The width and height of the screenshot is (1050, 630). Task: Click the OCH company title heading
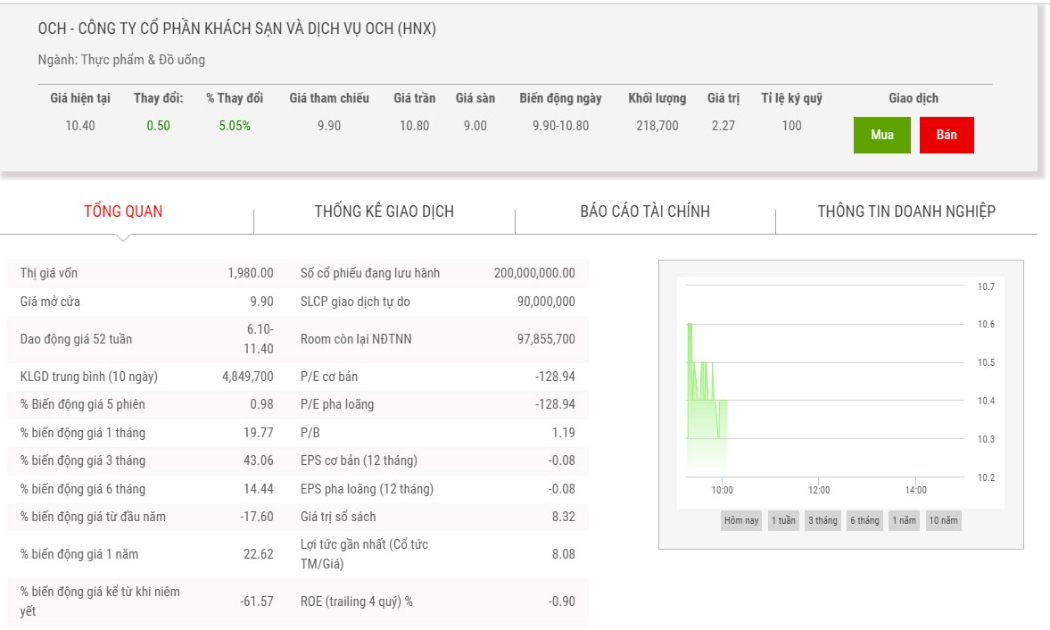(x=237, y=29)
